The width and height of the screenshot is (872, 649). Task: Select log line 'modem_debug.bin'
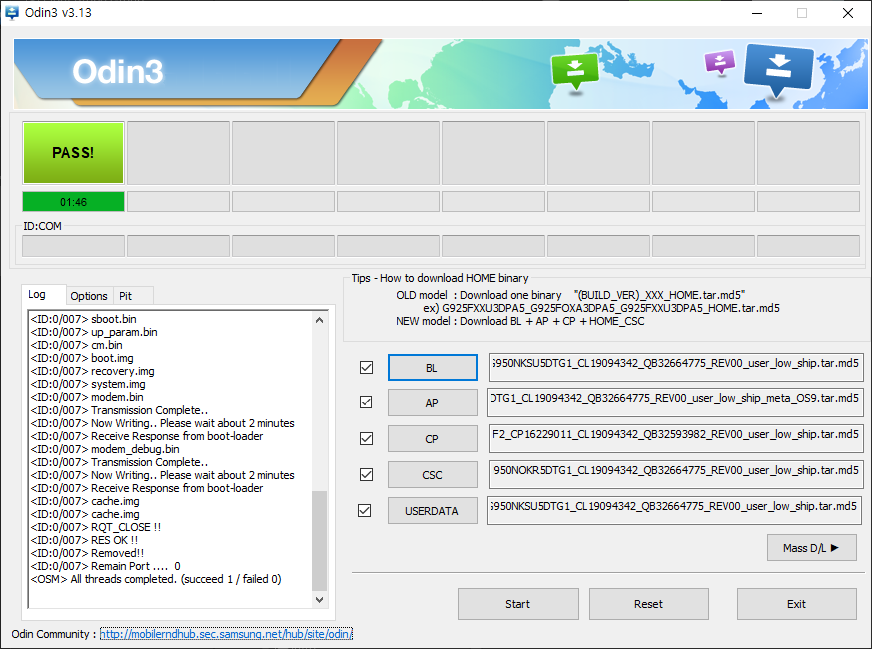coord(105,449)
